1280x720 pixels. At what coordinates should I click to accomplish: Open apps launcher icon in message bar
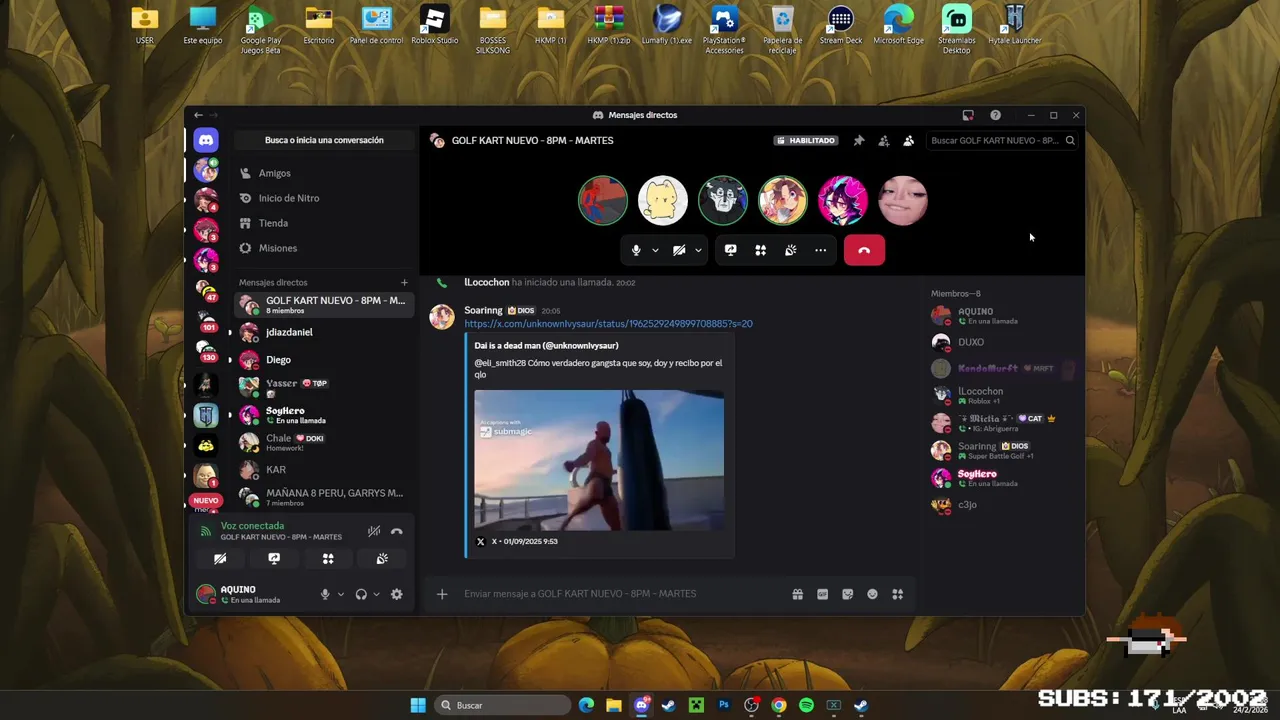[897, 594]
